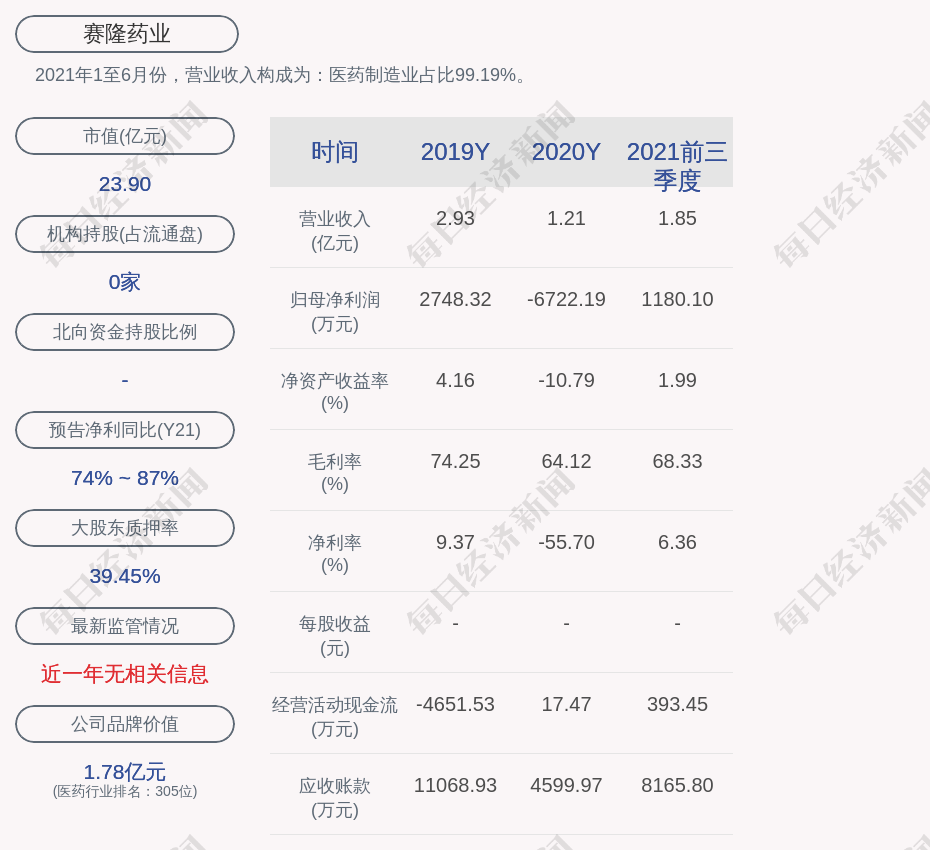Select the 大股东质押率 label pill
Screen dimensions: 930x850
point(125,528)
